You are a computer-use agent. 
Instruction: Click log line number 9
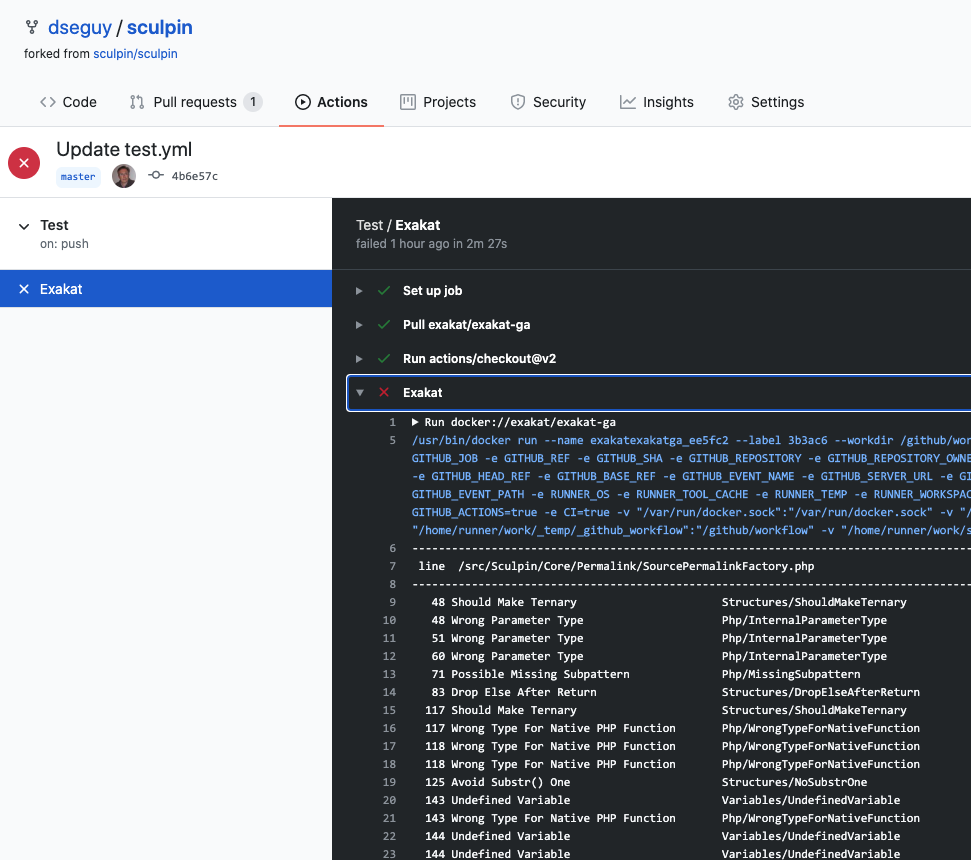coord(392,602)
